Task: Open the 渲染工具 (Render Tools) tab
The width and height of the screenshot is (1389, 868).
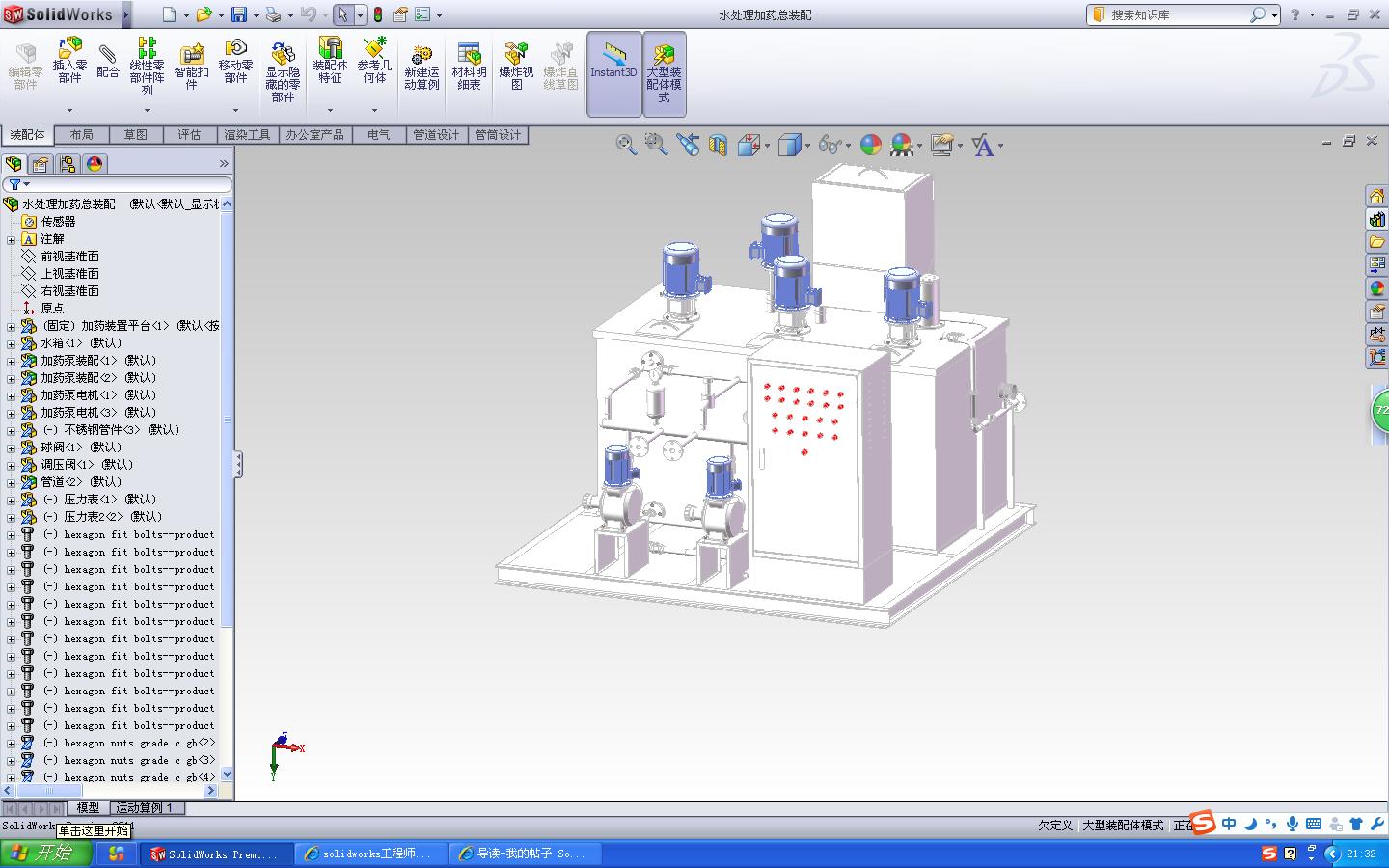Action: pos(247,135)
